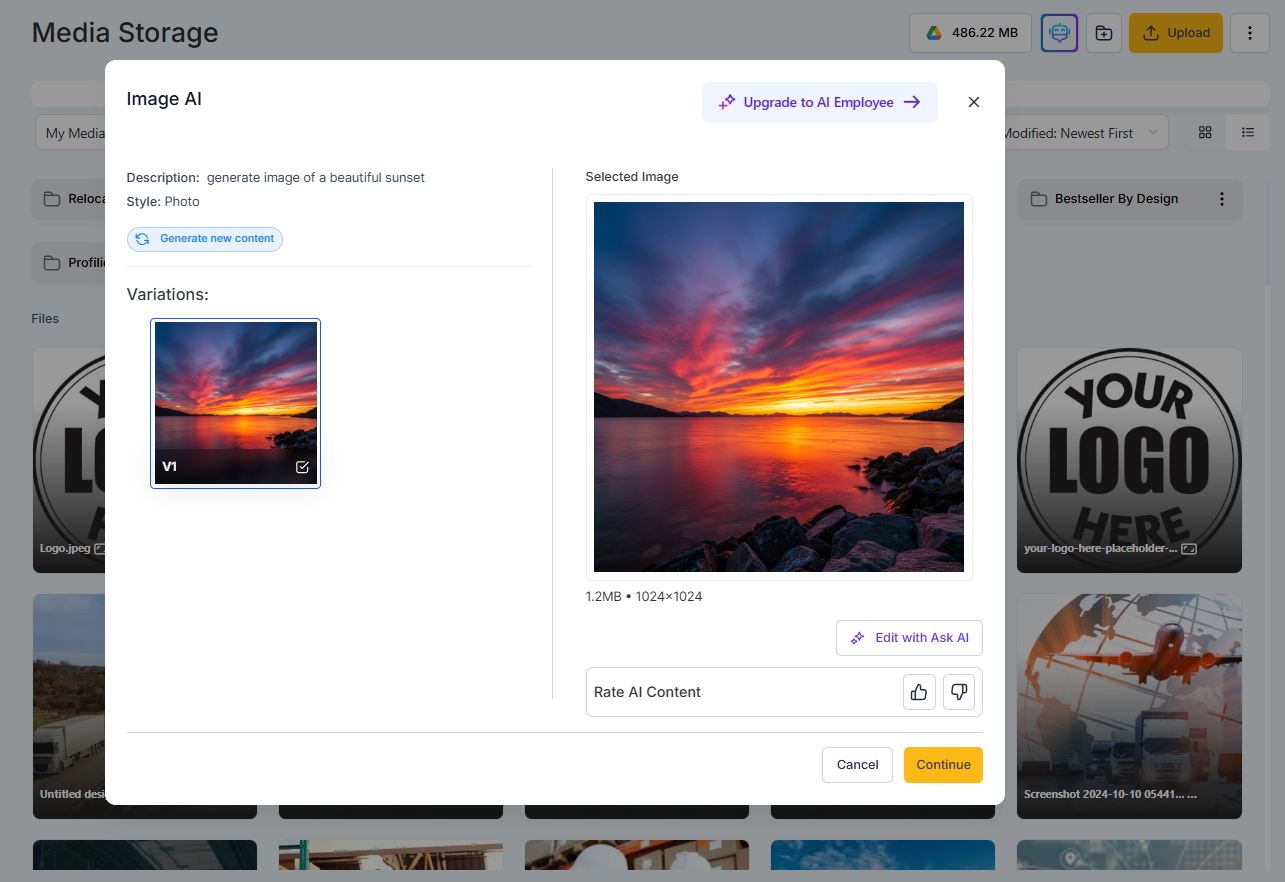1285x882 pixels.
Task: Click the Media Storage page heading
Action: click(125, 33)
